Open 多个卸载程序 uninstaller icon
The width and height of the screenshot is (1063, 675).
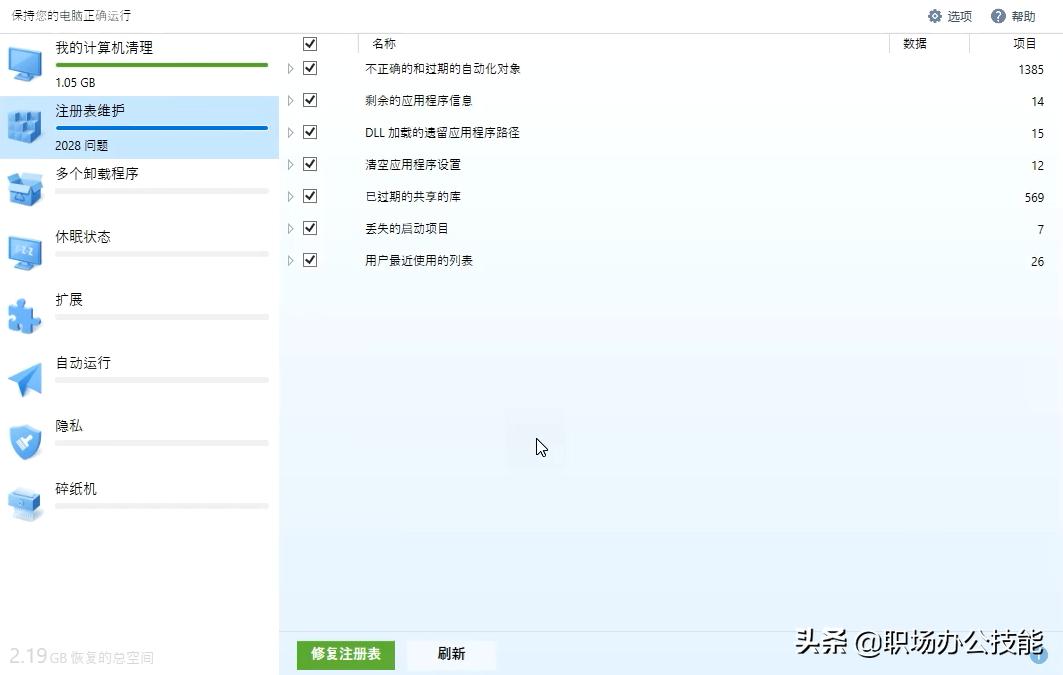coord(24,188)
